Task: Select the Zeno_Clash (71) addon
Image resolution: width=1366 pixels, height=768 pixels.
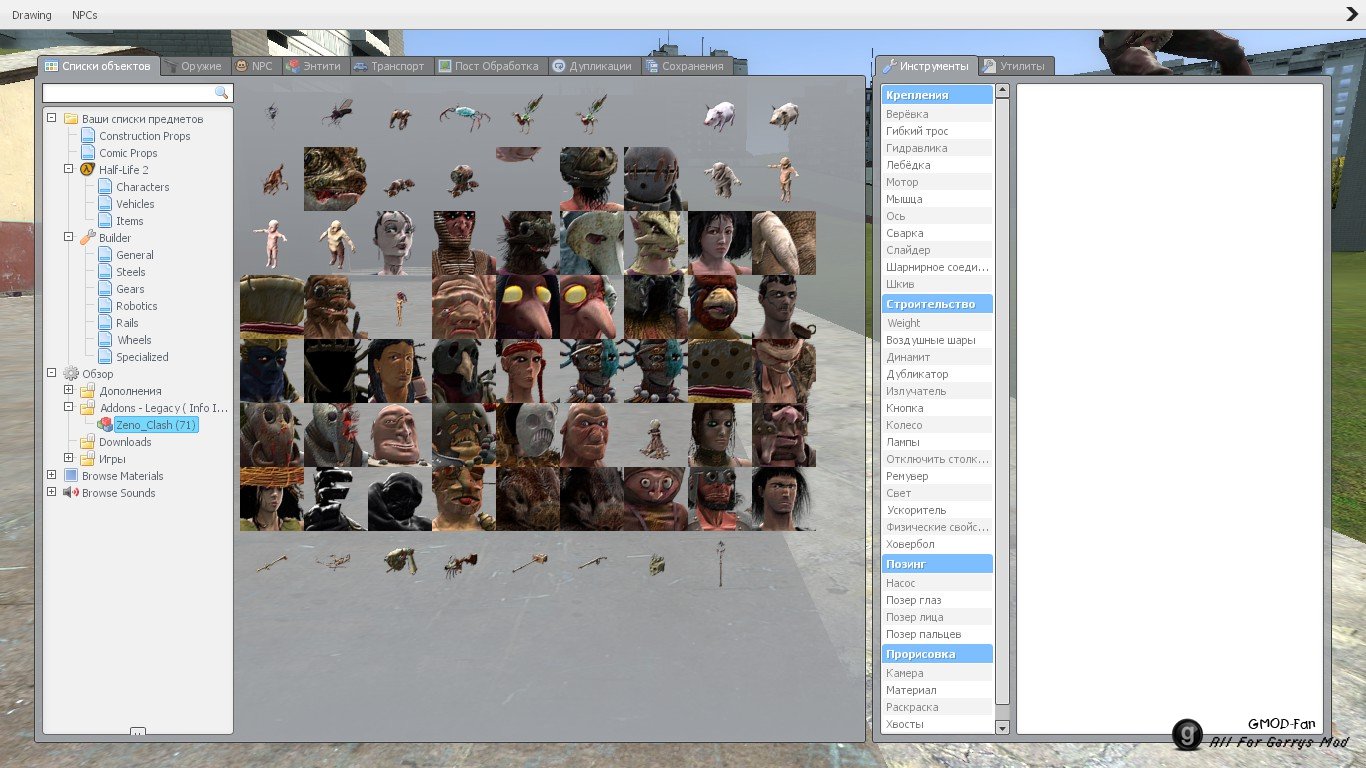Action: tap(155, 425)
